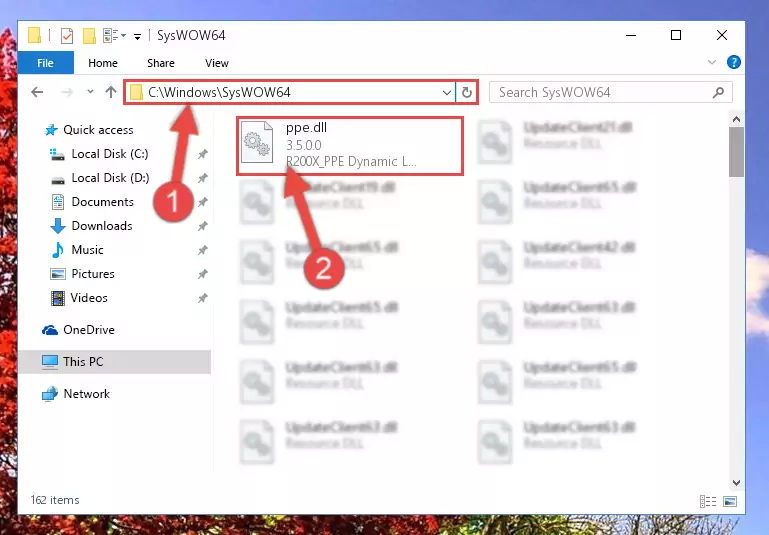Close the SysWOW64 window

click(x=721, y=35)
